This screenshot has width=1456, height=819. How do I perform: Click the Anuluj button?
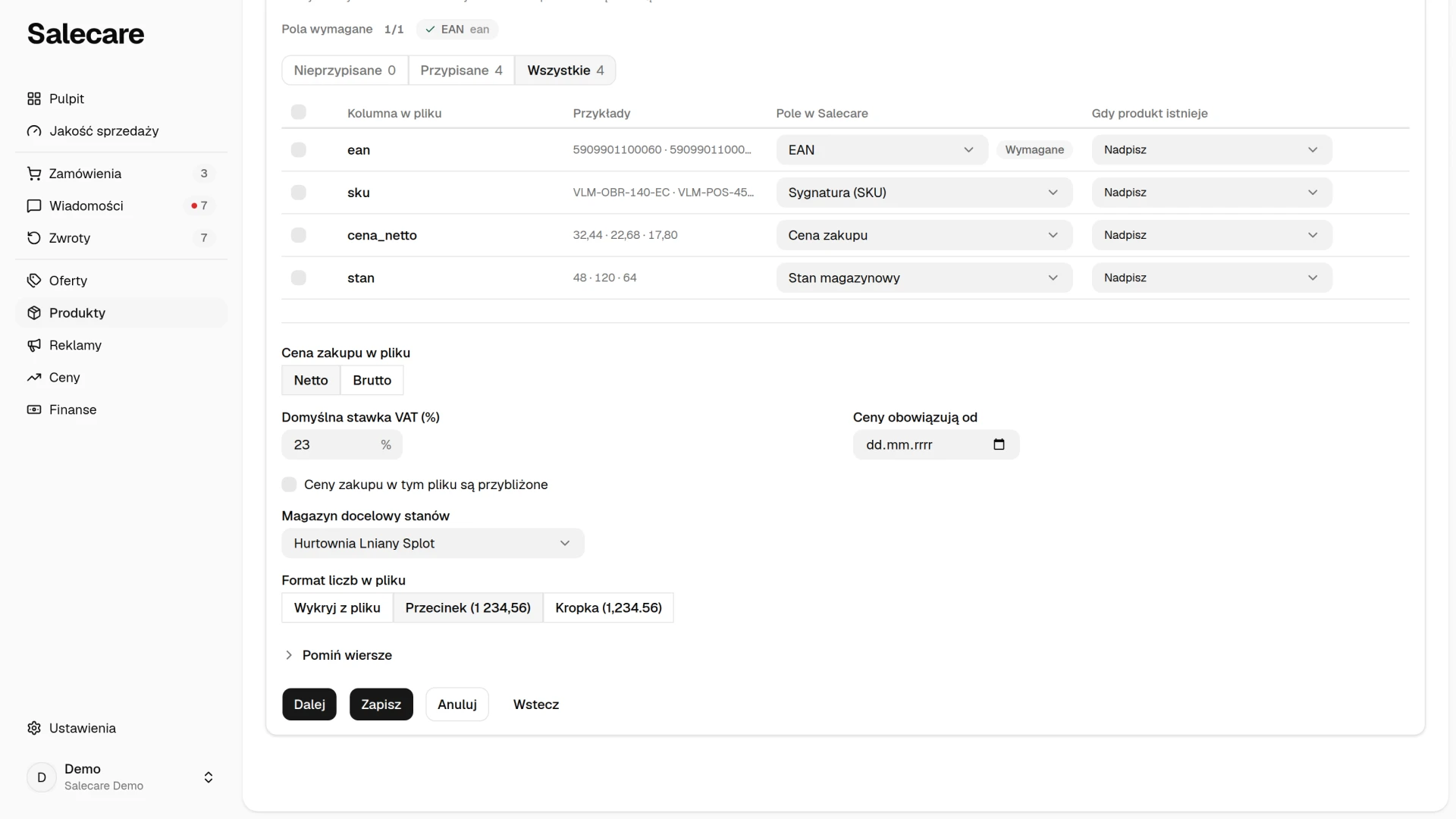tap(457, 704)
